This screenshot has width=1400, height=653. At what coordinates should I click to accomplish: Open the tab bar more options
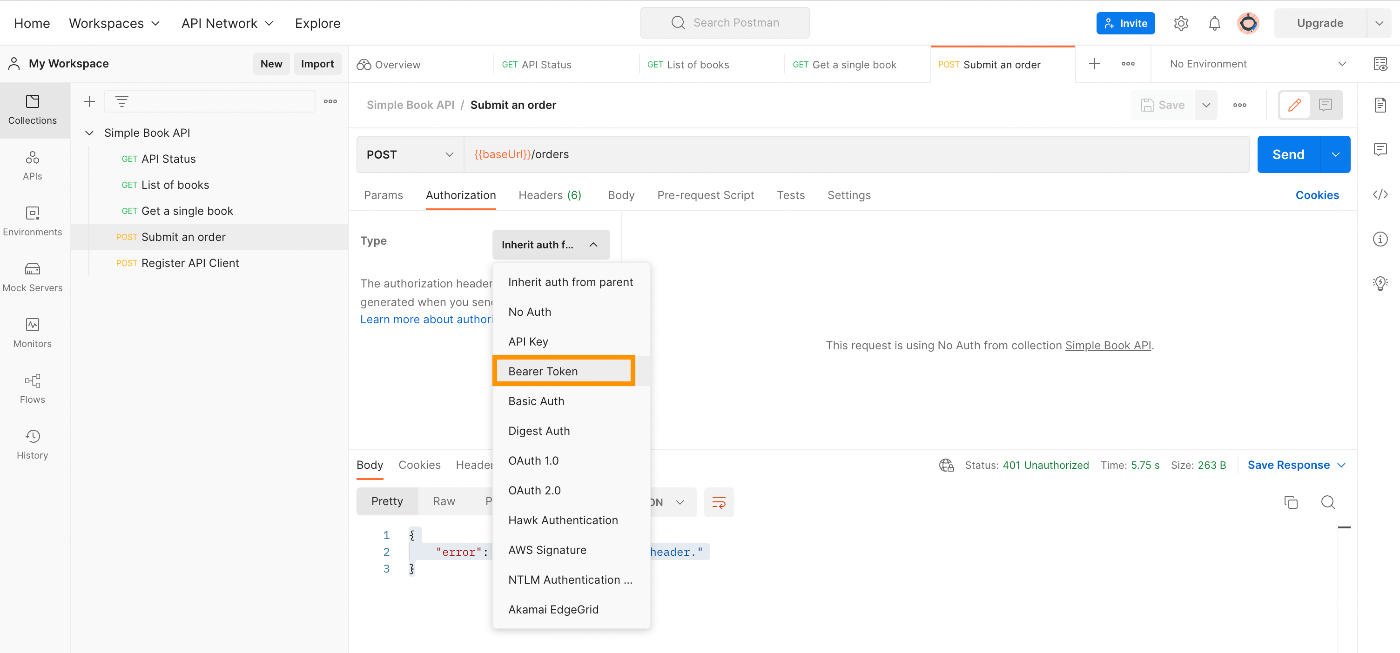pyautogui.click(x=1128, y=64)
